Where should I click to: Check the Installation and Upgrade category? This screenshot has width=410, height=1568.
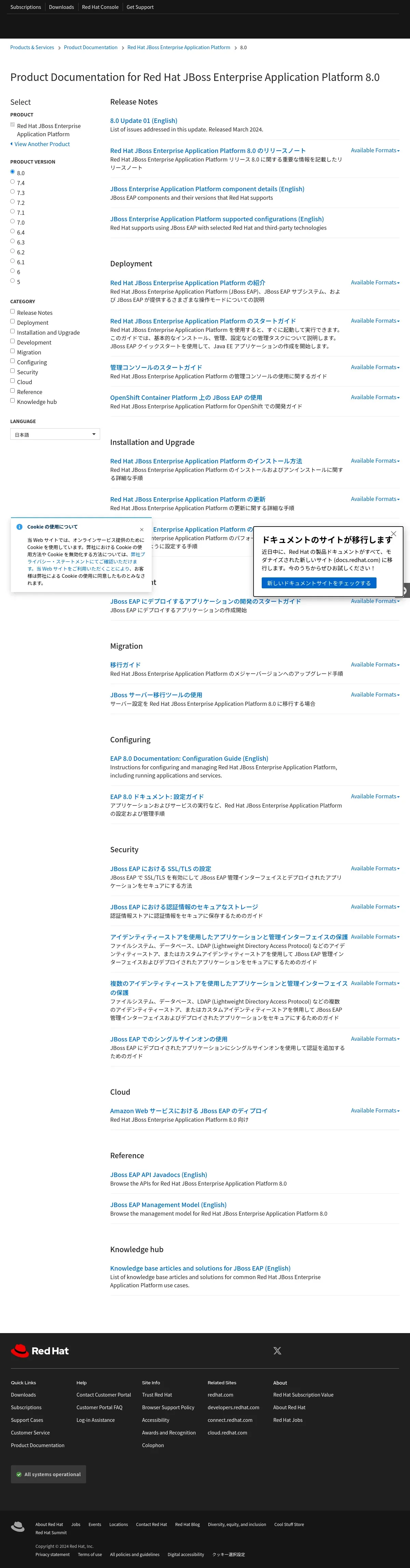point(12,331)
